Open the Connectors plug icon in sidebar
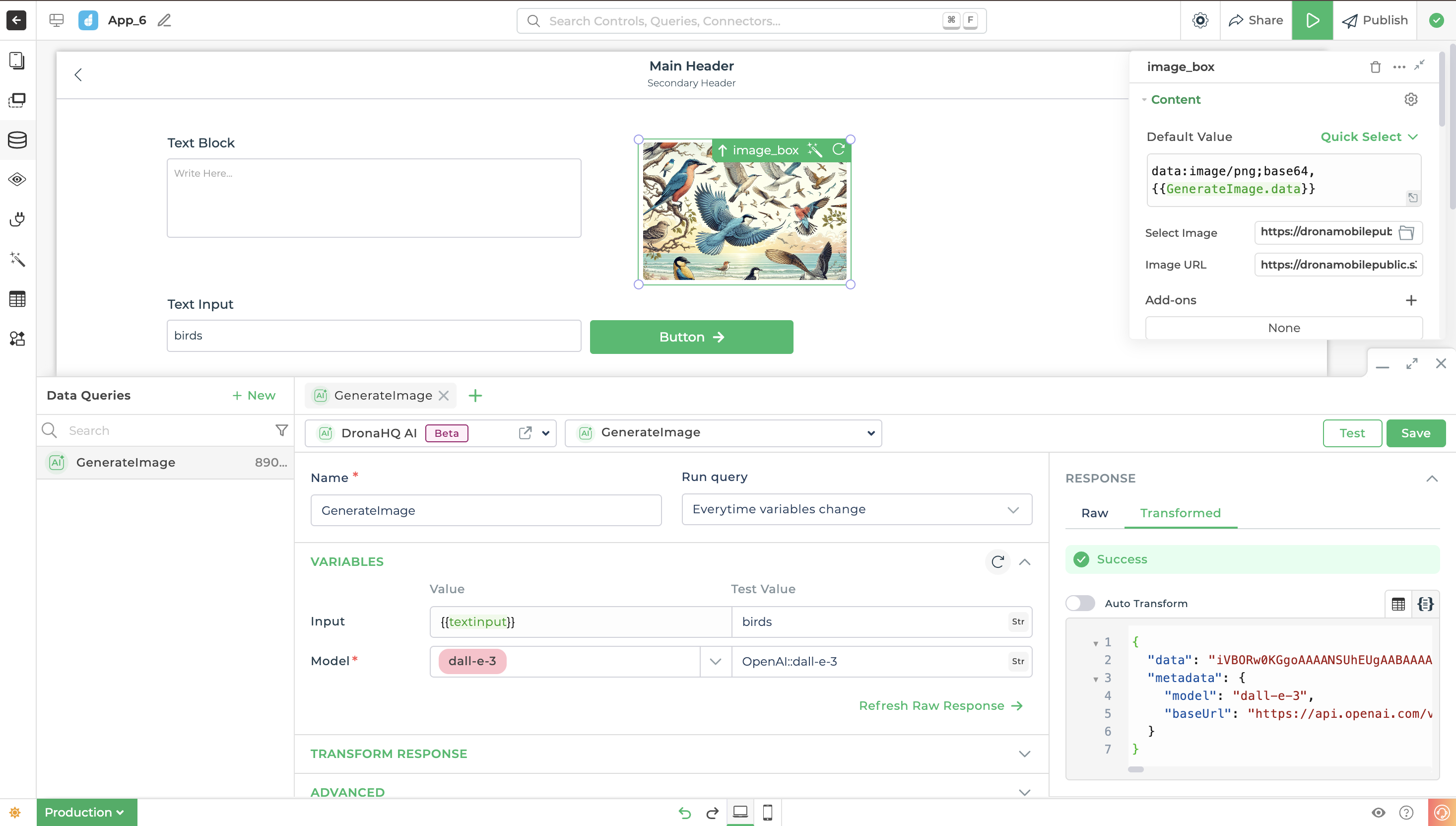Viewport: 1456px width, 826px height. [17, 219]
